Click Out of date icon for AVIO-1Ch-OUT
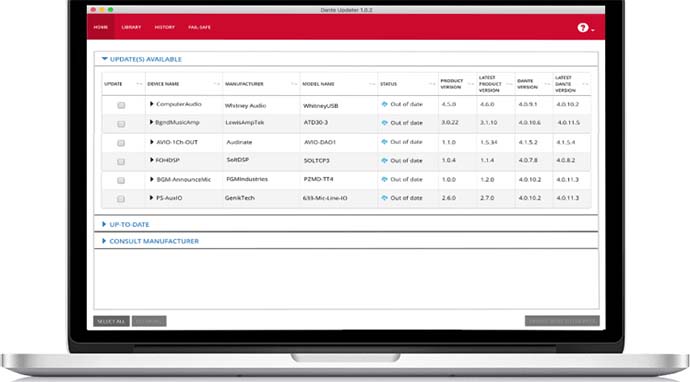Image resolution: width=690 pixels, height=382 pixels. pyautogui.click(x=384, y=142)
